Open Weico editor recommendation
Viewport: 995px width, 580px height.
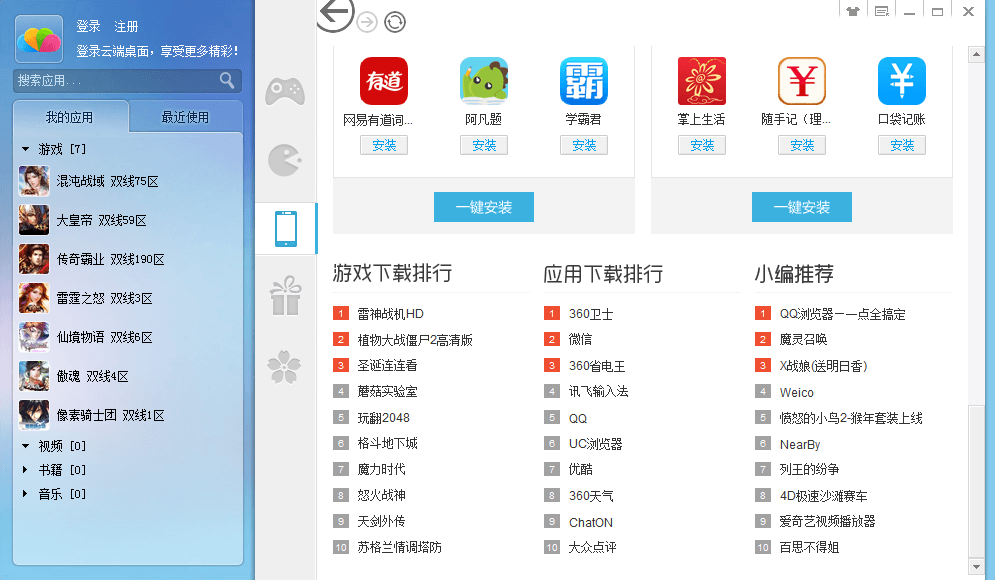(x=796, y=392)
